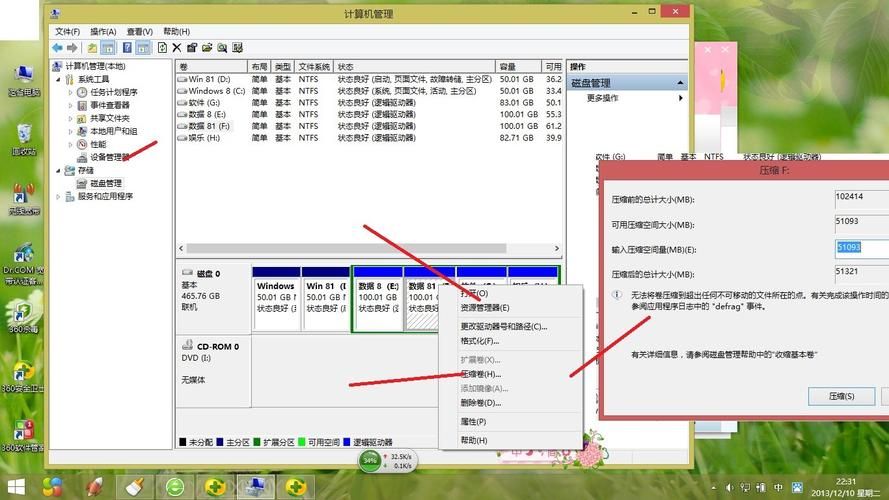Collapse the 存储 tree node
This screenshot has width=889, height=500.
coord(58,171)
